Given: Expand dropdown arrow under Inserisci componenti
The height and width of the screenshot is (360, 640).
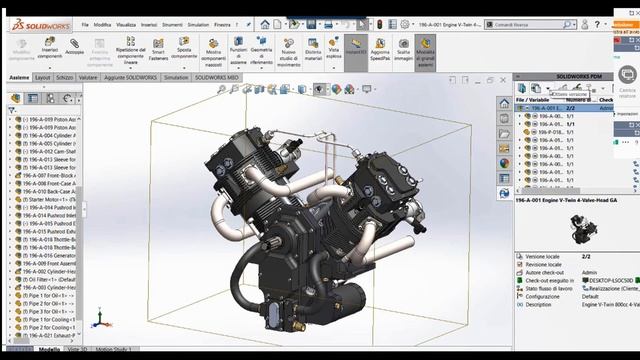Looking at the screenshot, I should [x=50, y=68].
